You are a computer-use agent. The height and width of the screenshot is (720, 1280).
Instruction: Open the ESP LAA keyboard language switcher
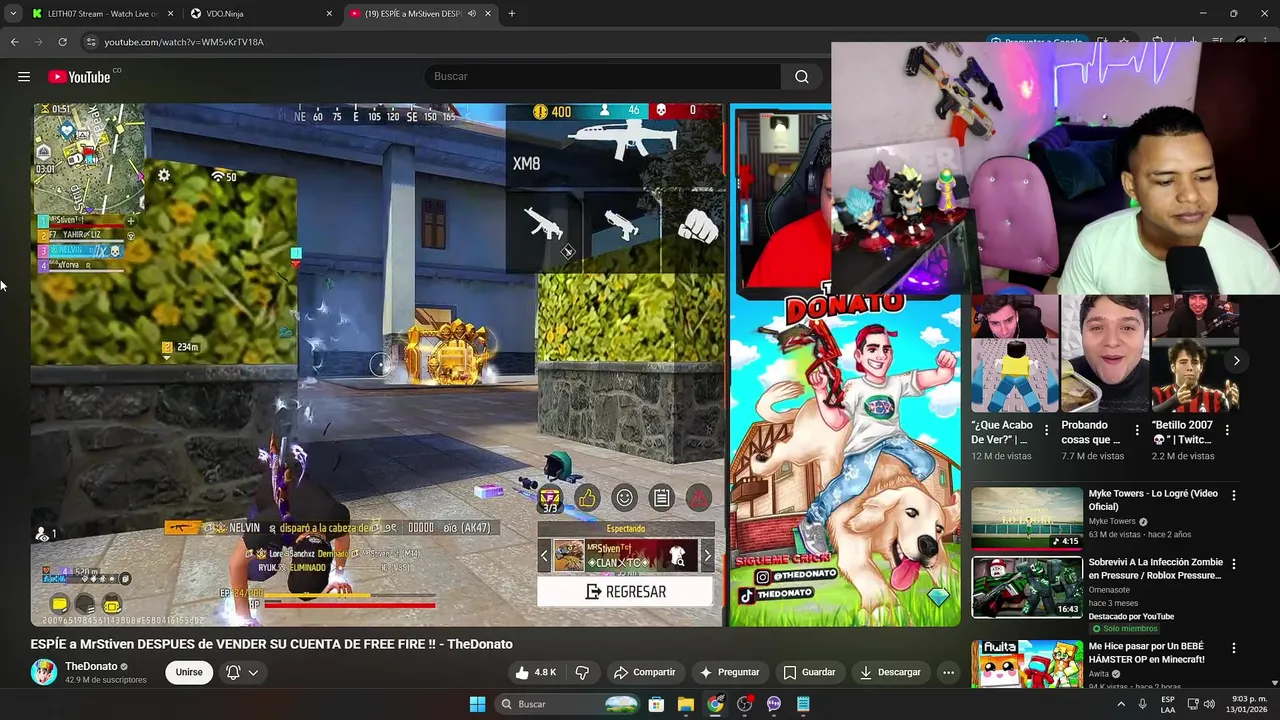(x=1168, y=704)
